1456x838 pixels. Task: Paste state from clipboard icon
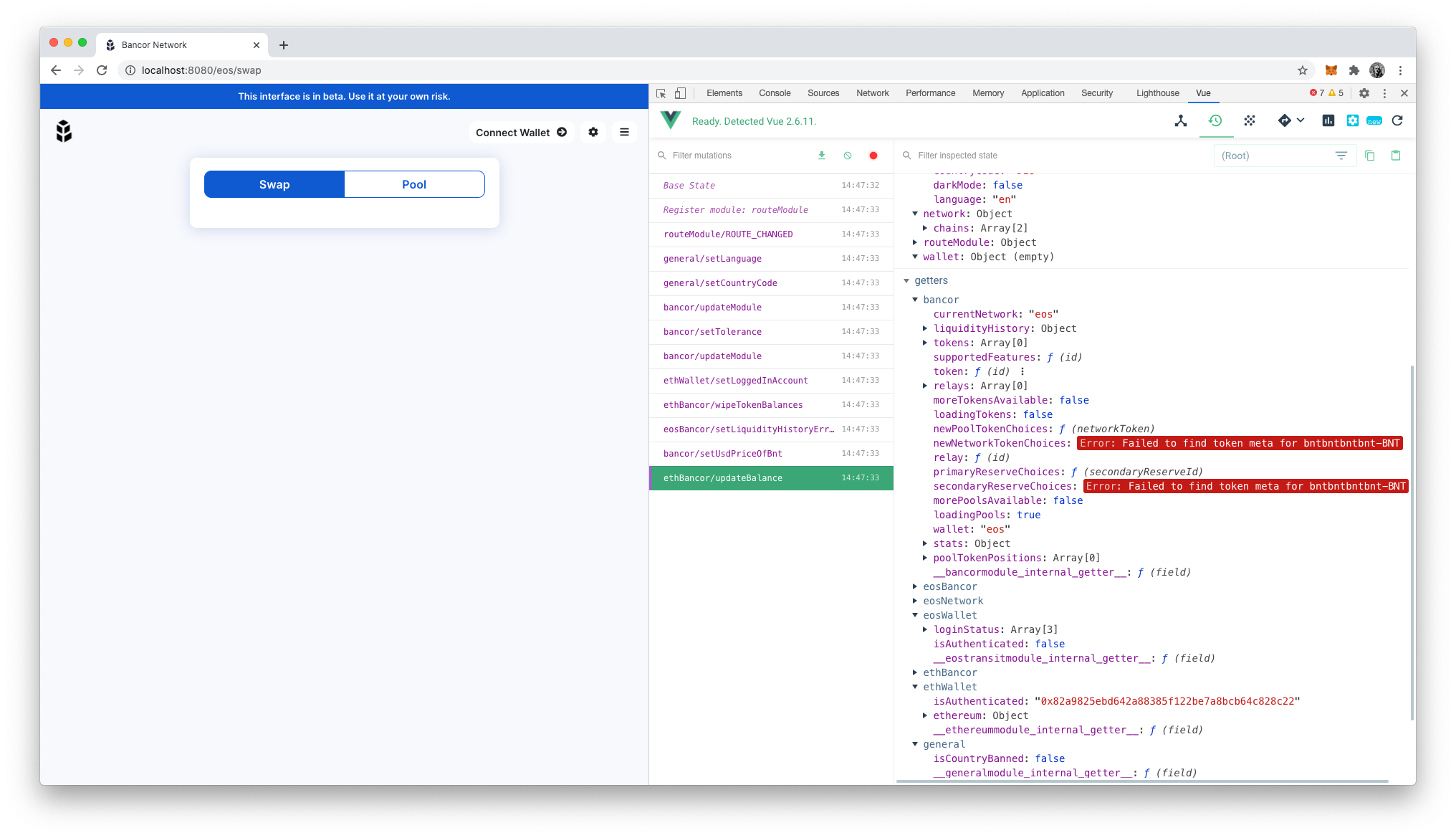tap(1396, 156)
